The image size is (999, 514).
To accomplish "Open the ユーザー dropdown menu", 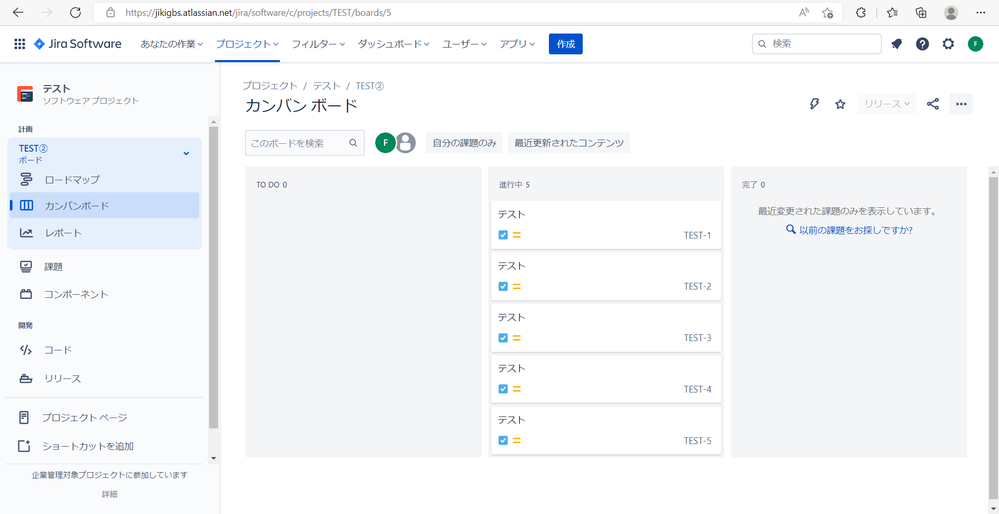I will point(464,44).
